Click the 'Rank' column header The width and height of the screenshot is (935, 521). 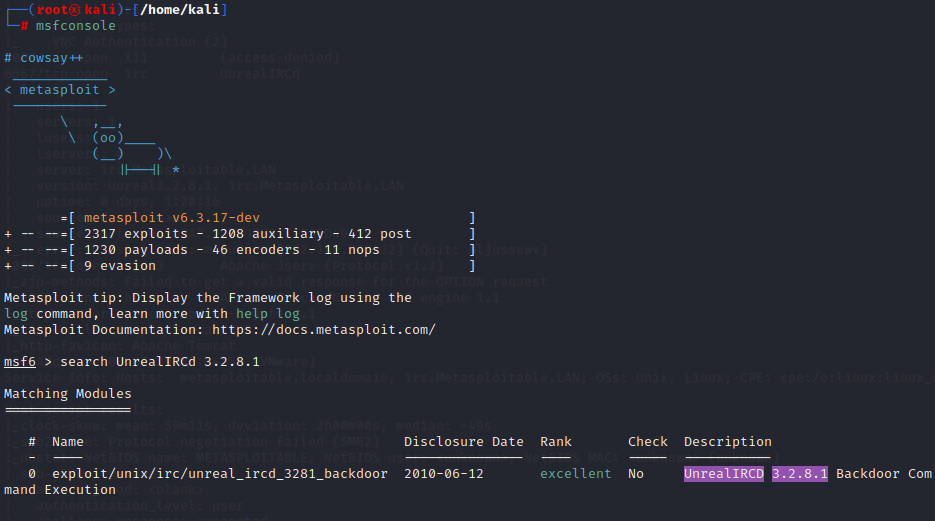click(x=556, y=442)
